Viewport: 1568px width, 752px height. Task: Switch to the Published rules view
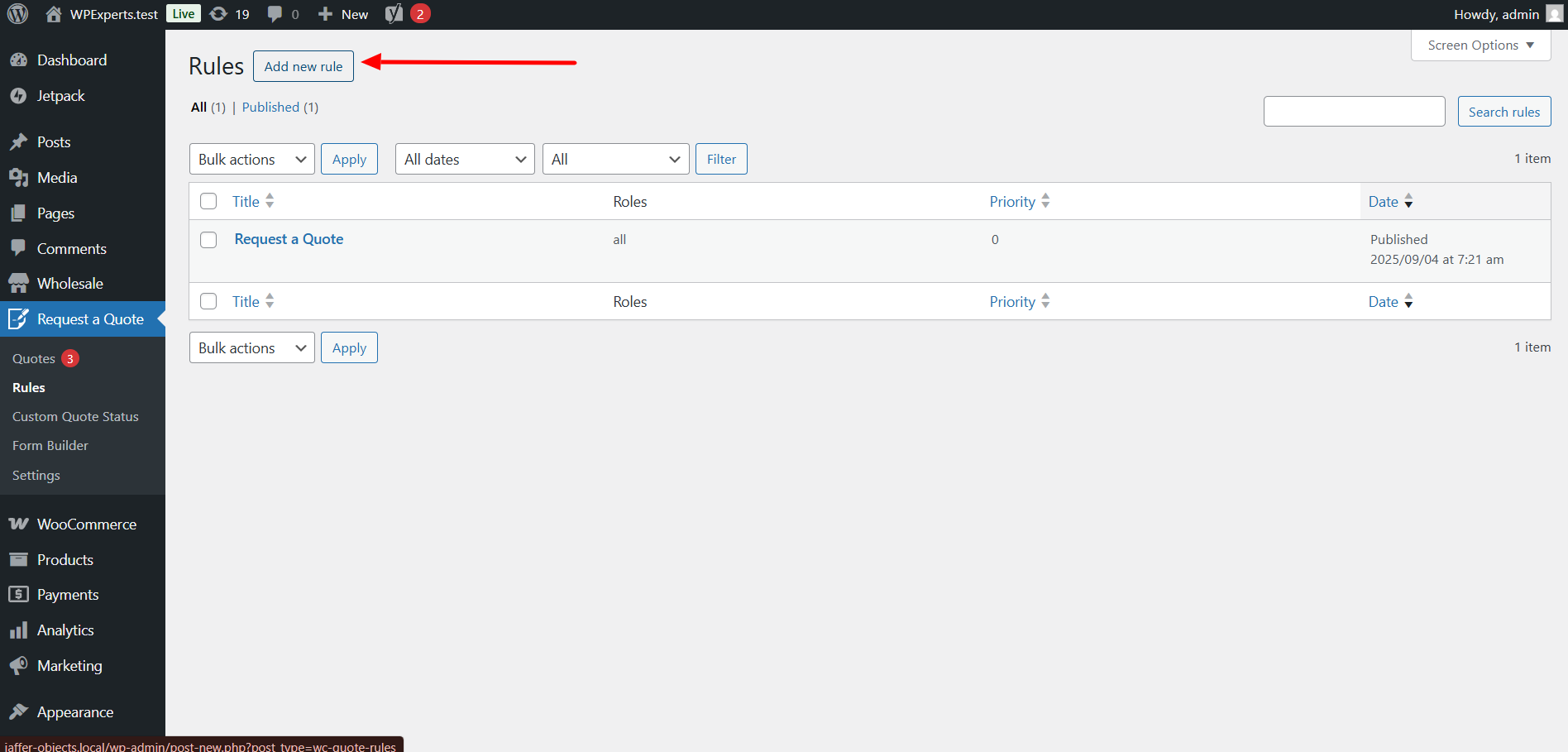click(270, 107)
